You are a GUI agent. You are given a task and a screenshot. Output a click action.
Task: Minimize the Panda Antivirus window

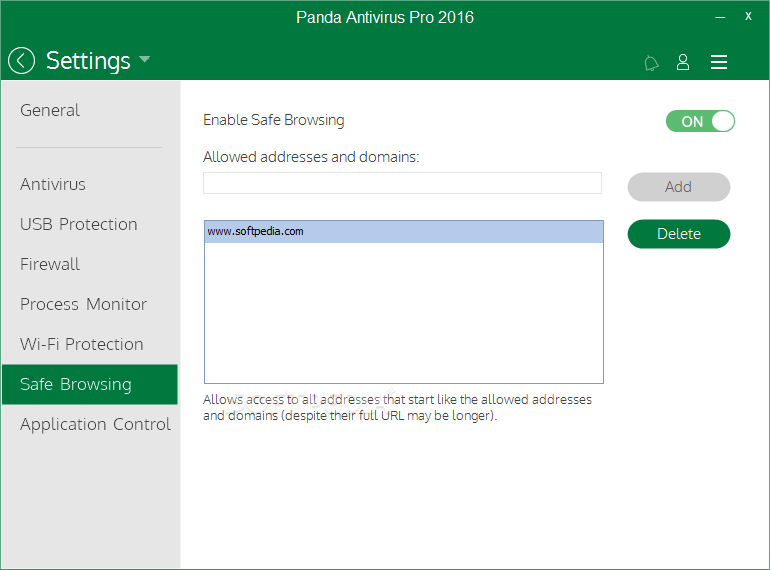[x=720, y=17]
